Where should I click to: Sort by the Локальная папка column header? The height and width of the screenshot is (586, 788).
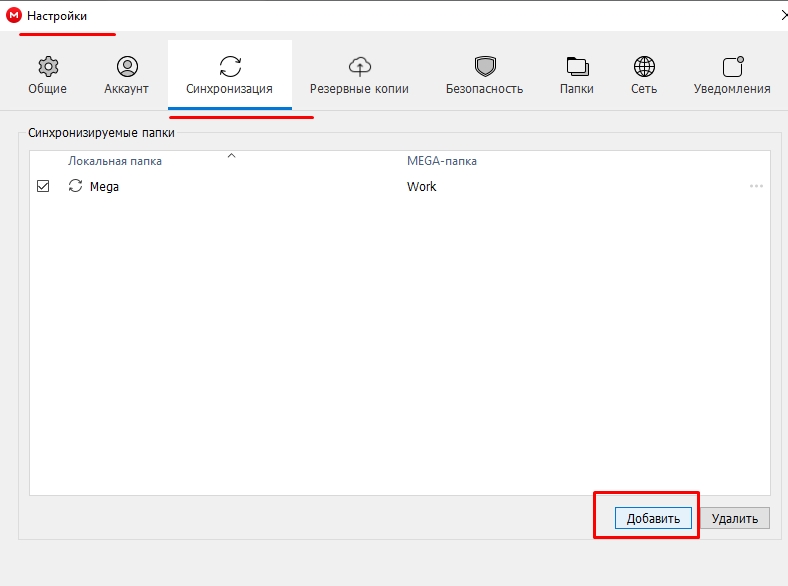pos(115,161)
